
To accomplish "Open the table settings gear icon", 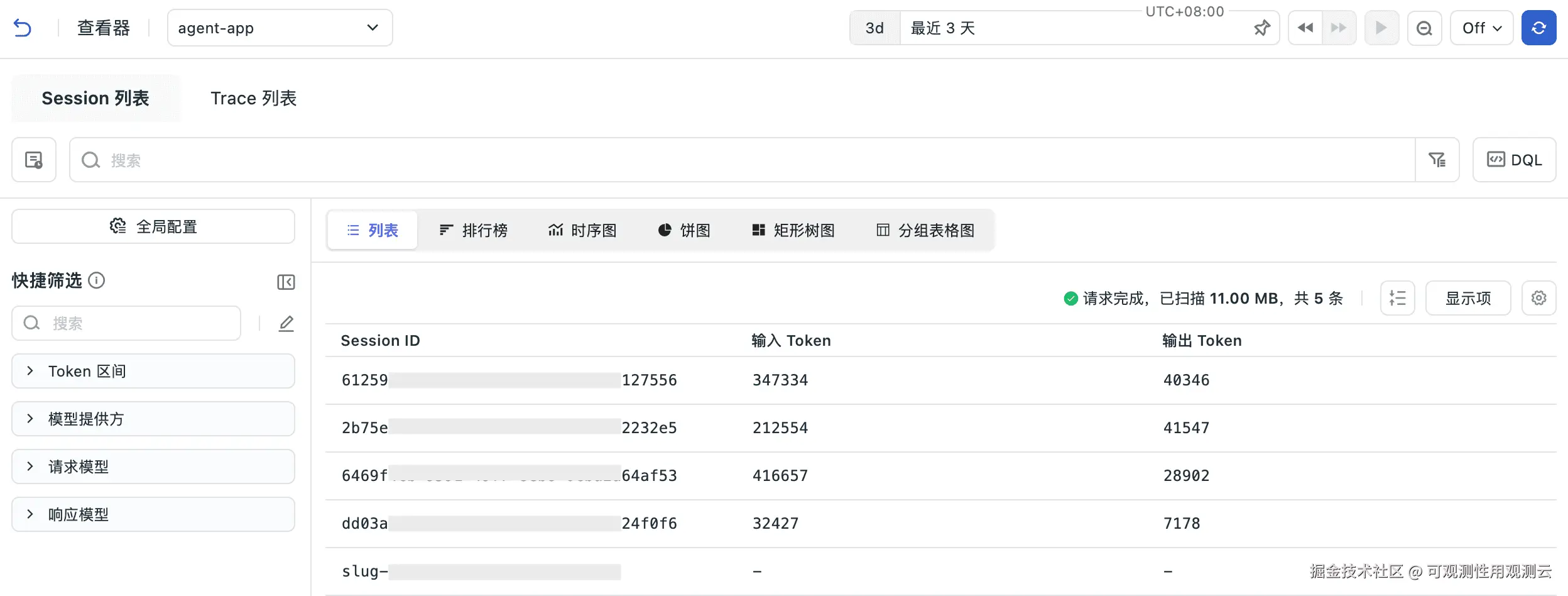I will [x=1538, y=298].
